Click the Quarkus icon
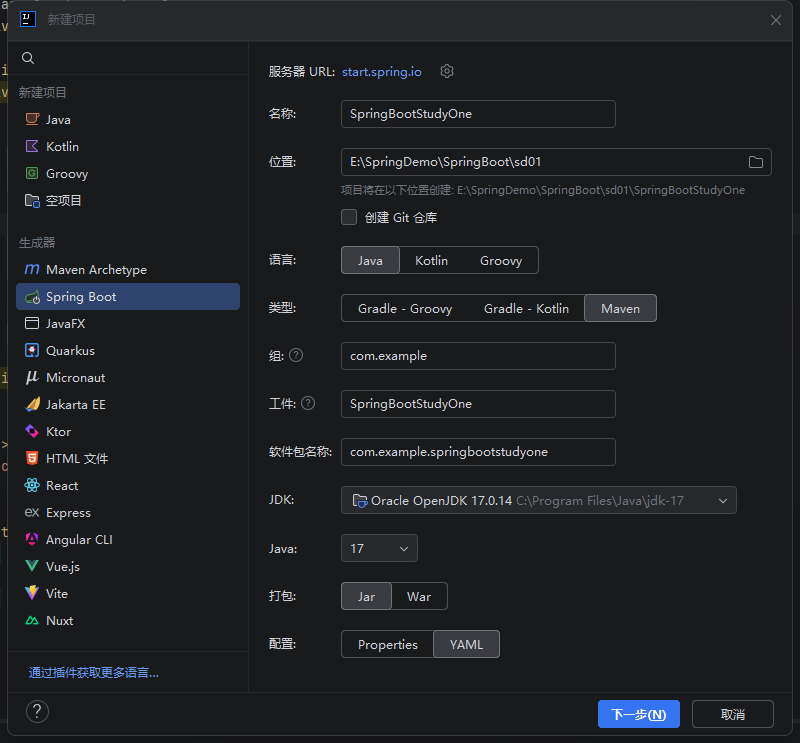The height and width of the screenshot is (743, 800). (32, 350)
